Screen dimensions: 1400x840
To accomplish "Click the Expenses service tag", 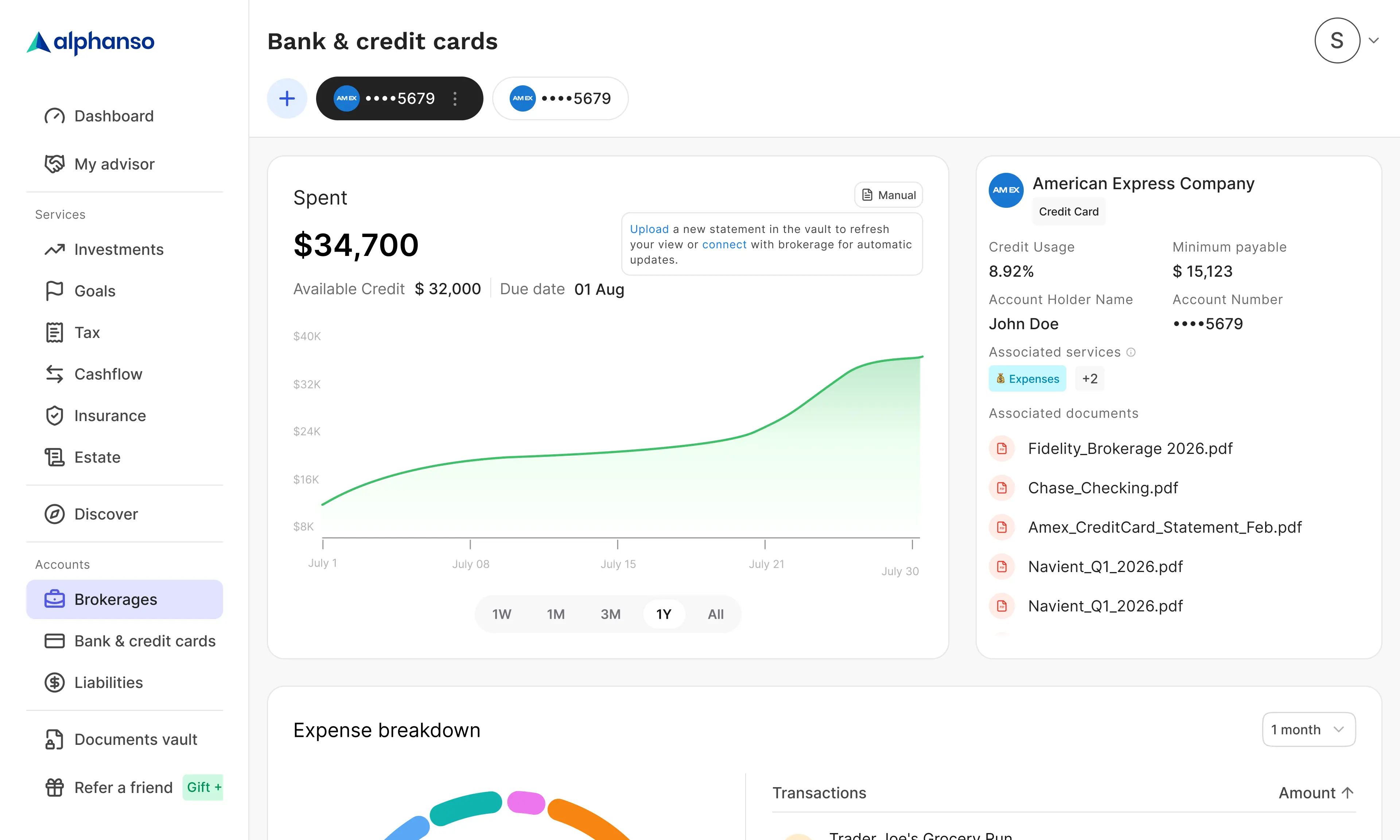I will pyautogui.click(x=1027, y=379).
